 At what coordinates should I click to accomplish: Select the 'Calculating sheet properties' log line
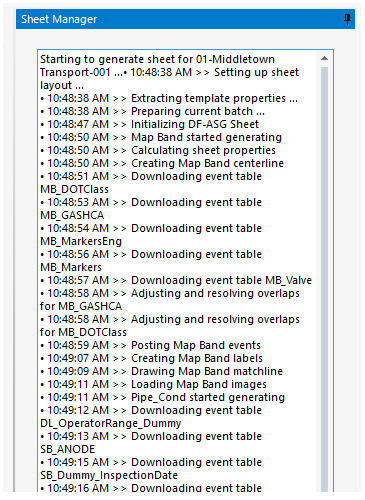point(158,150)
